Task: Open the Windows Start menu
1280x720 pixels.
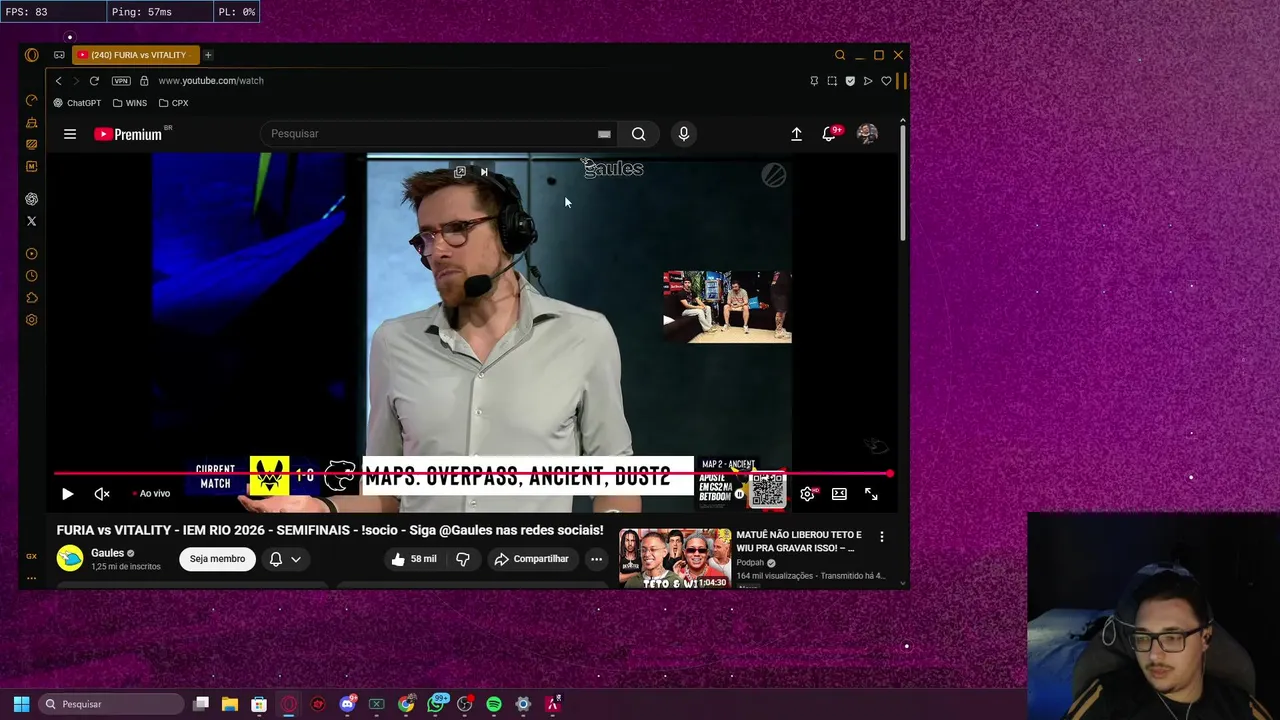Action: tap(21, 704)
